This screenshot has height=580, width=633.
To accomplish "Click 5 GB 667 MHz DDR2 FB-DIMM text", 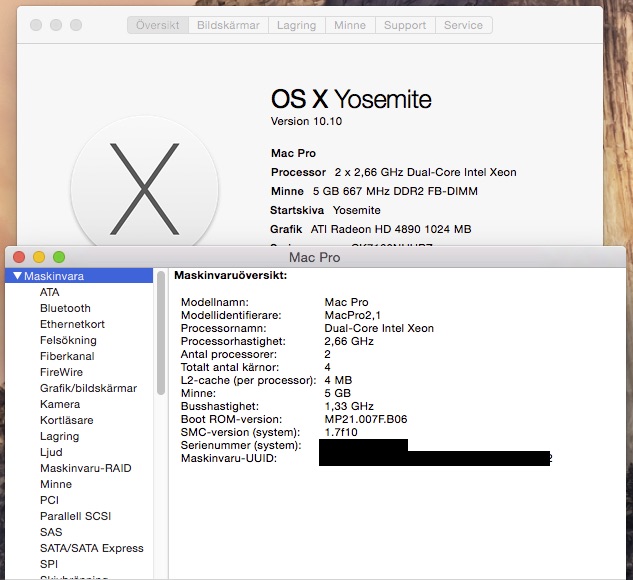I will tap(395, 191).
